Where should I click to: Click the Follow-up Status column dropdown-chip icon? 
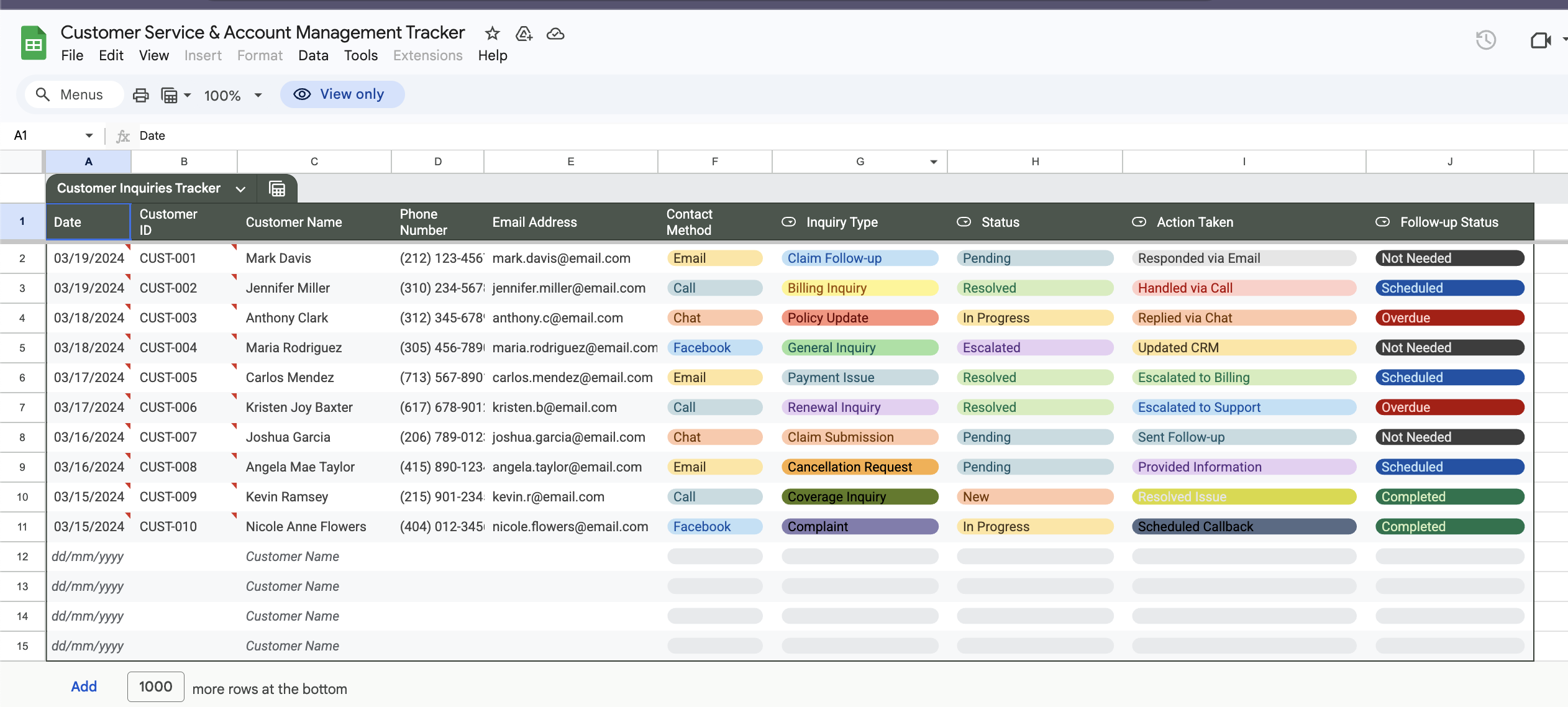[1382, 222]
